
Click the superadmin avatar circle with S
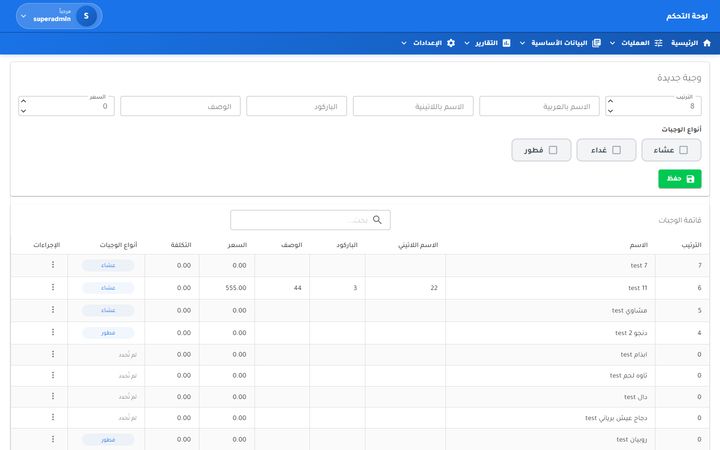(86, 16)
